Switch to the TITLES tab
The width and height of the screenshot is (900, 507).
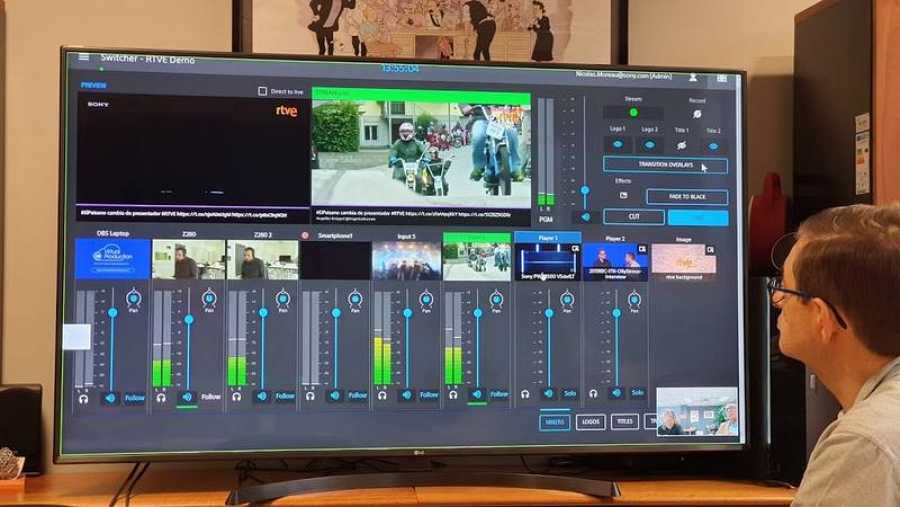click(625, 421)
